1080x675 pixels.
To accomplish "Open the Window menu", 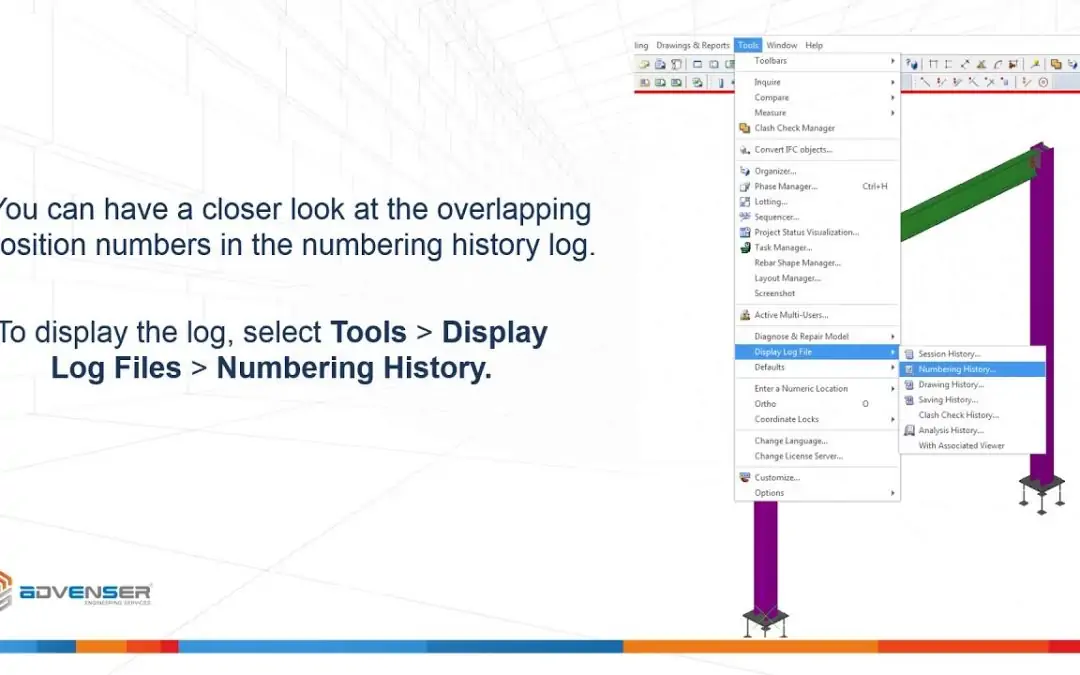I will [781, 45].
